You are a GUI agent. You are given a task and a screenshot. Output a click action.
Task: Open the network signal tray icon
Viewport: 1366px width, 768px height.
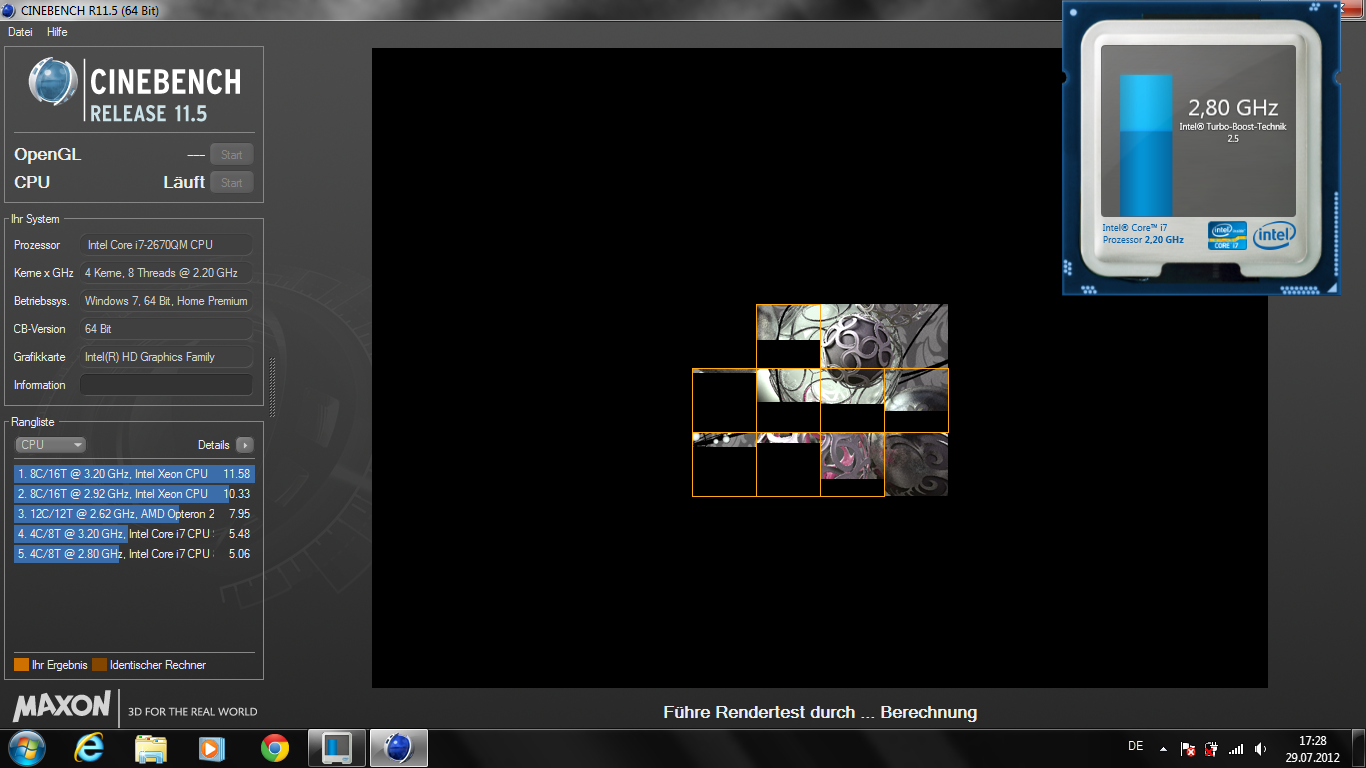coord(1236,748)
